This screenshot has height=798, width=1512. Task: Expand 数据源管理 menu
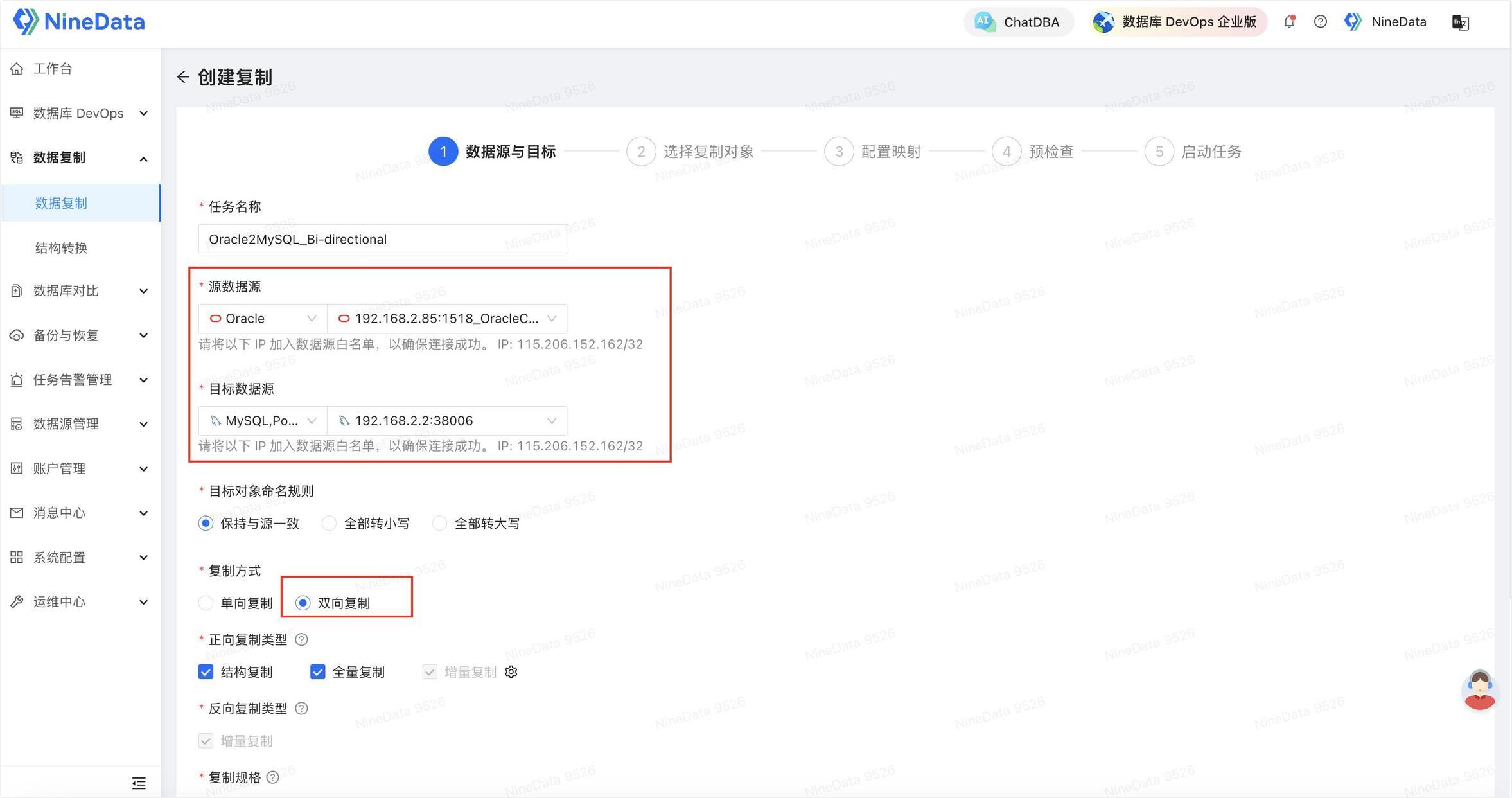[80, 424]
